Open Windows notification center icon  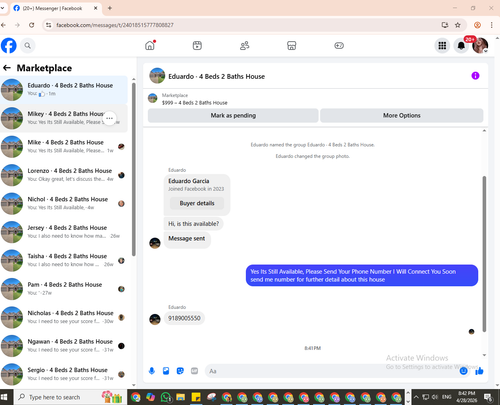click(488, 397)
